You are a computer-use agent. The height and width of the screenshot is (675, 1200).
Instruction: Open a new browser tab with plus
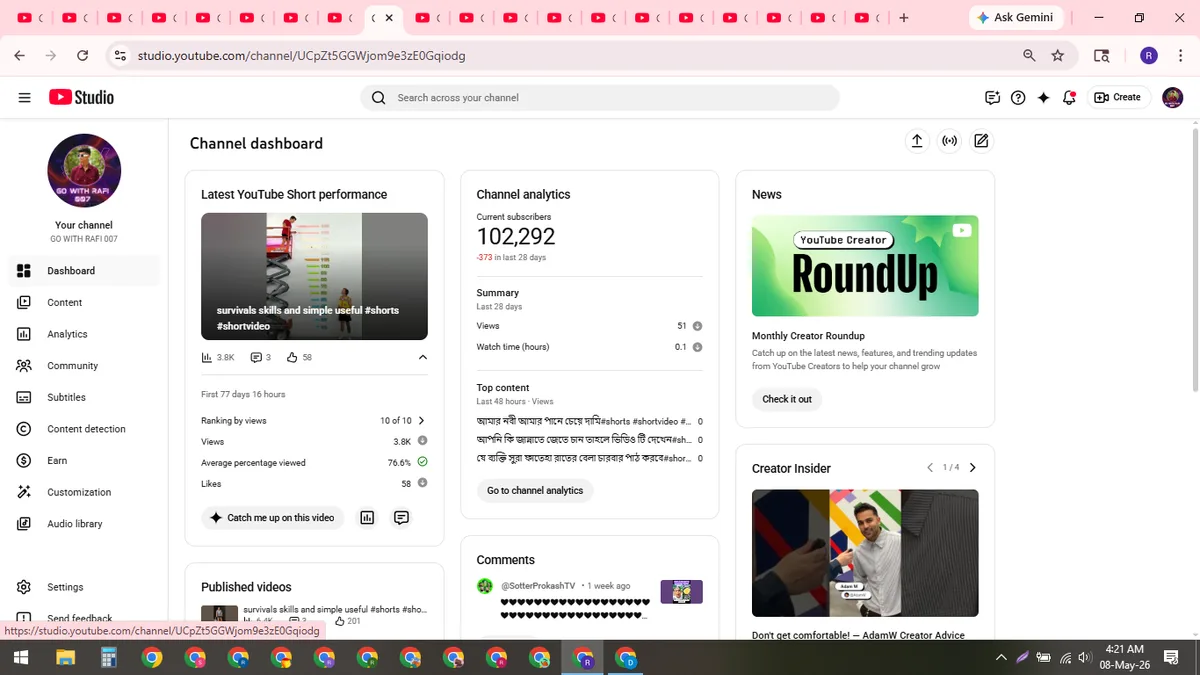click(x=904, y=18)
